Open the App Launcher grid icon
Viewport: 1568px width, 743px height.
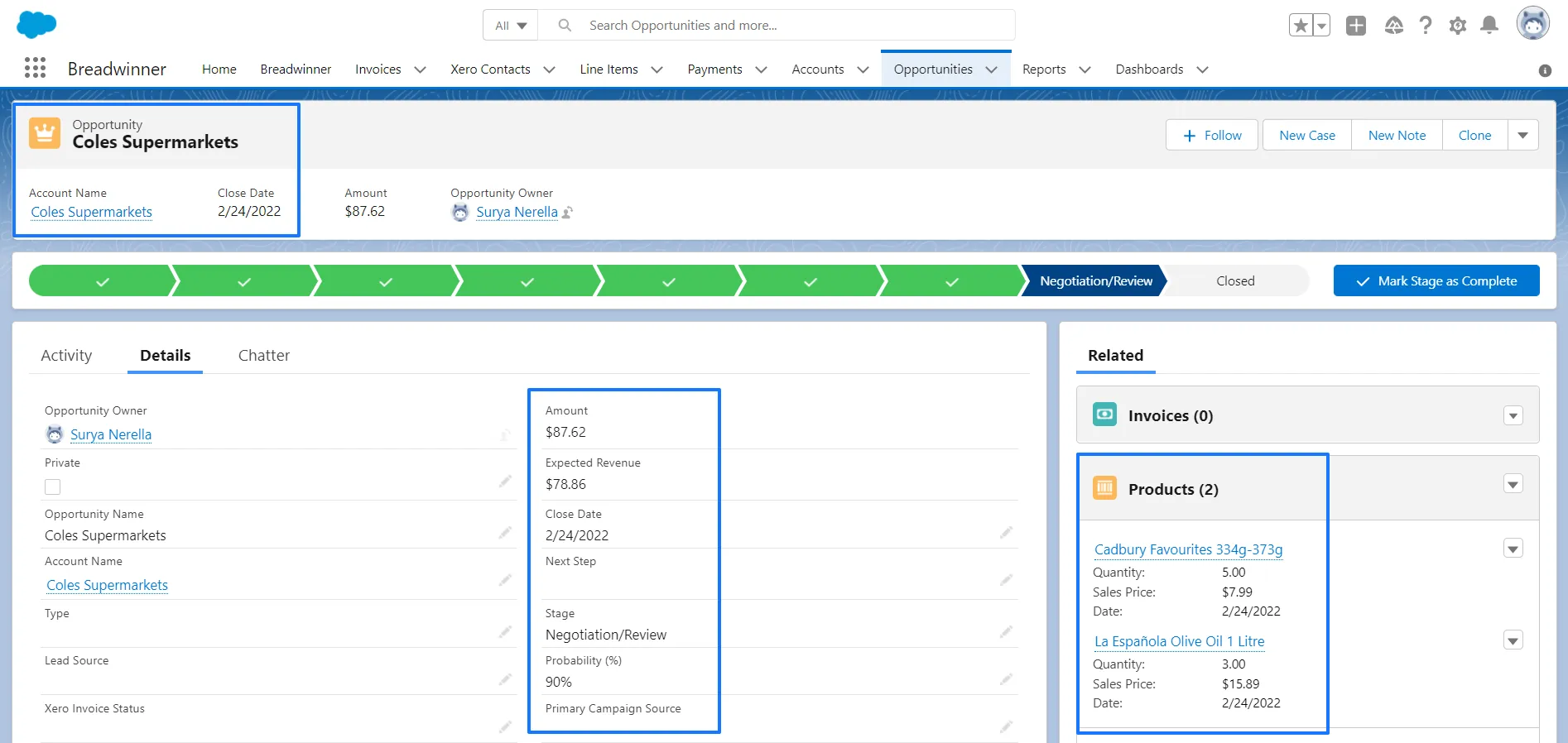coord(35,68)
